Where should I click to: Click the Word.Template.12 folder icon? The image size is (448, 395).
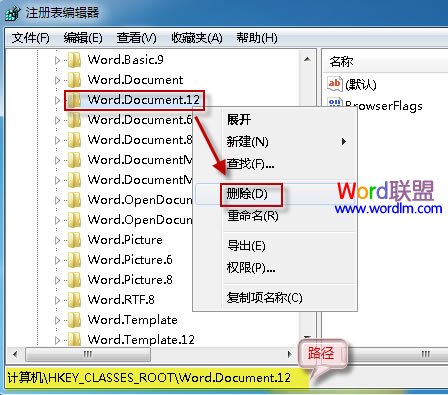74,339
